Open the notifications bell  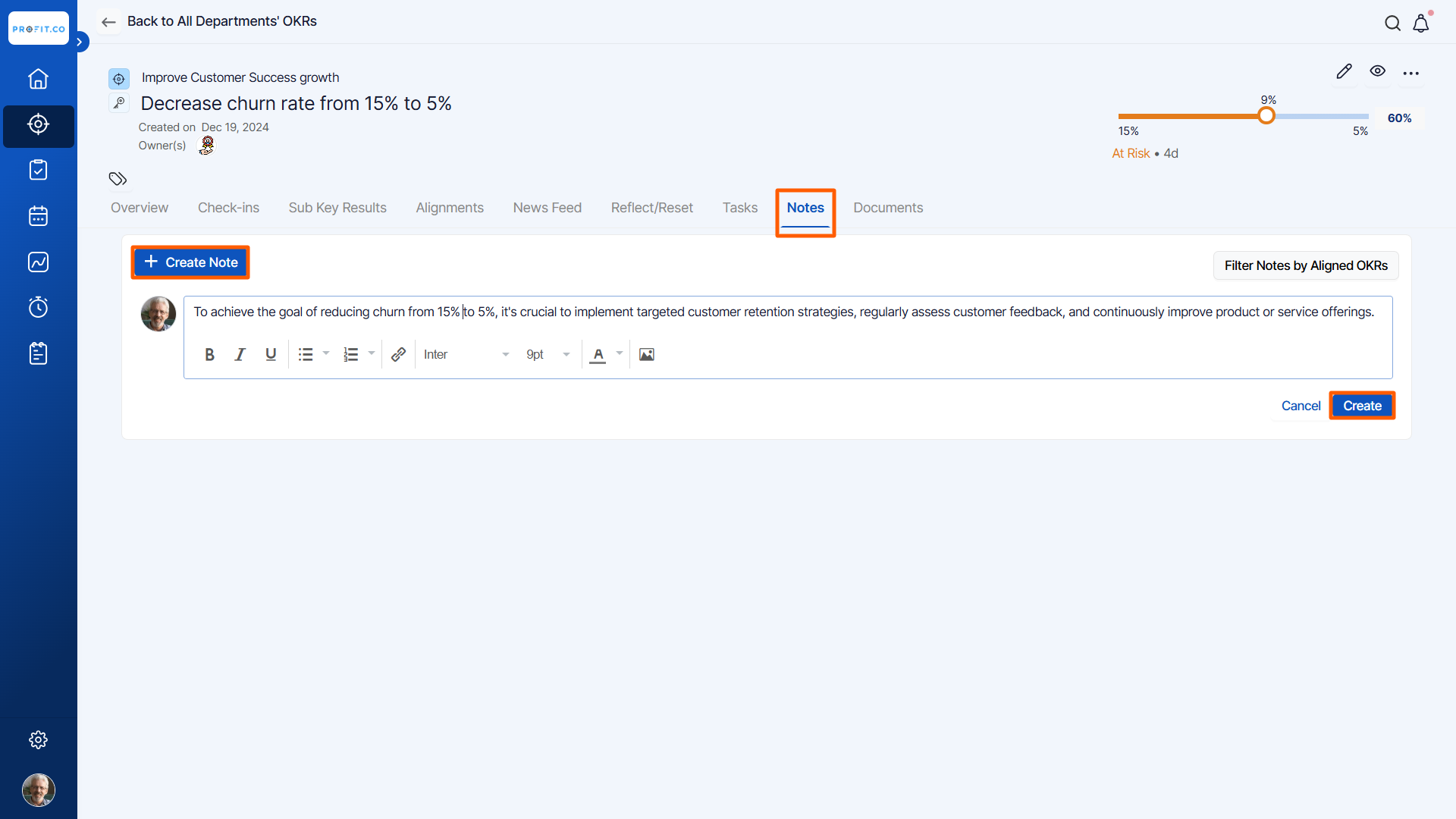[x=1420, y=24]
